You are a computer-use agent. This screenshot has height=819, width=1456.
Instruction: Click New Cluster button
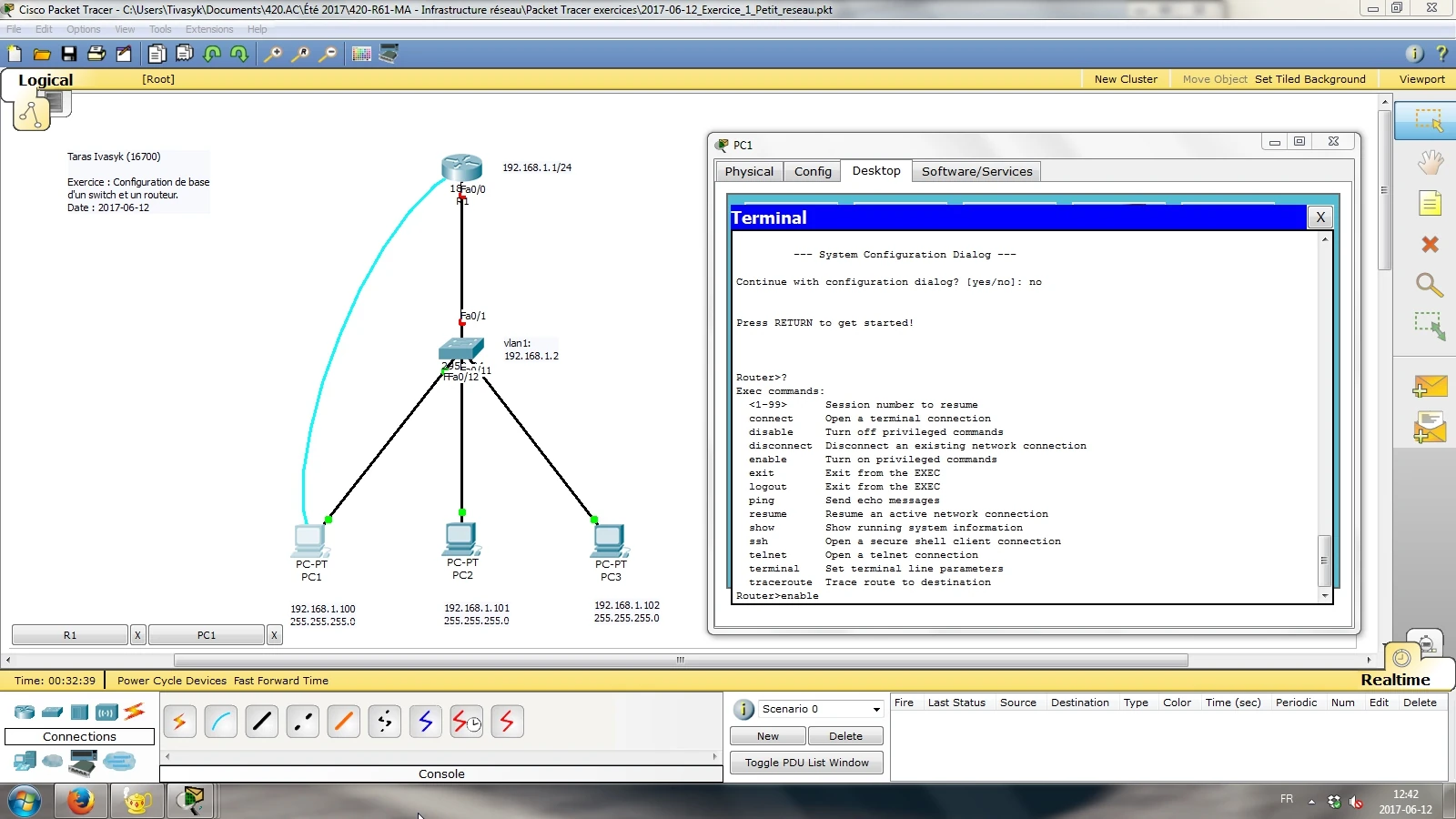click(x=1126, y=79)
